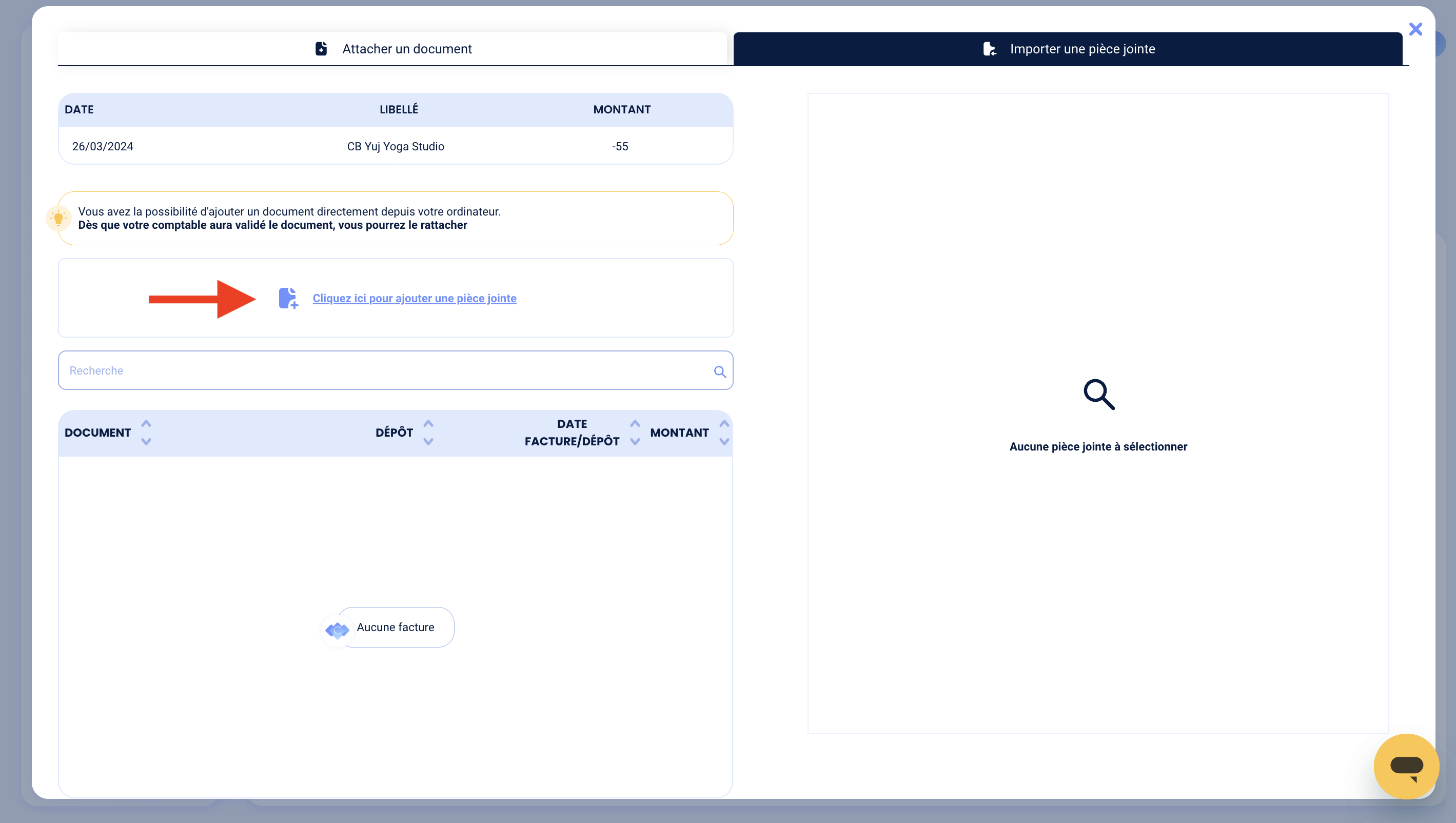Sort lower-table MONTANT column ascending
This screenshot has width=1456, height=823.
tap(724, 423)
